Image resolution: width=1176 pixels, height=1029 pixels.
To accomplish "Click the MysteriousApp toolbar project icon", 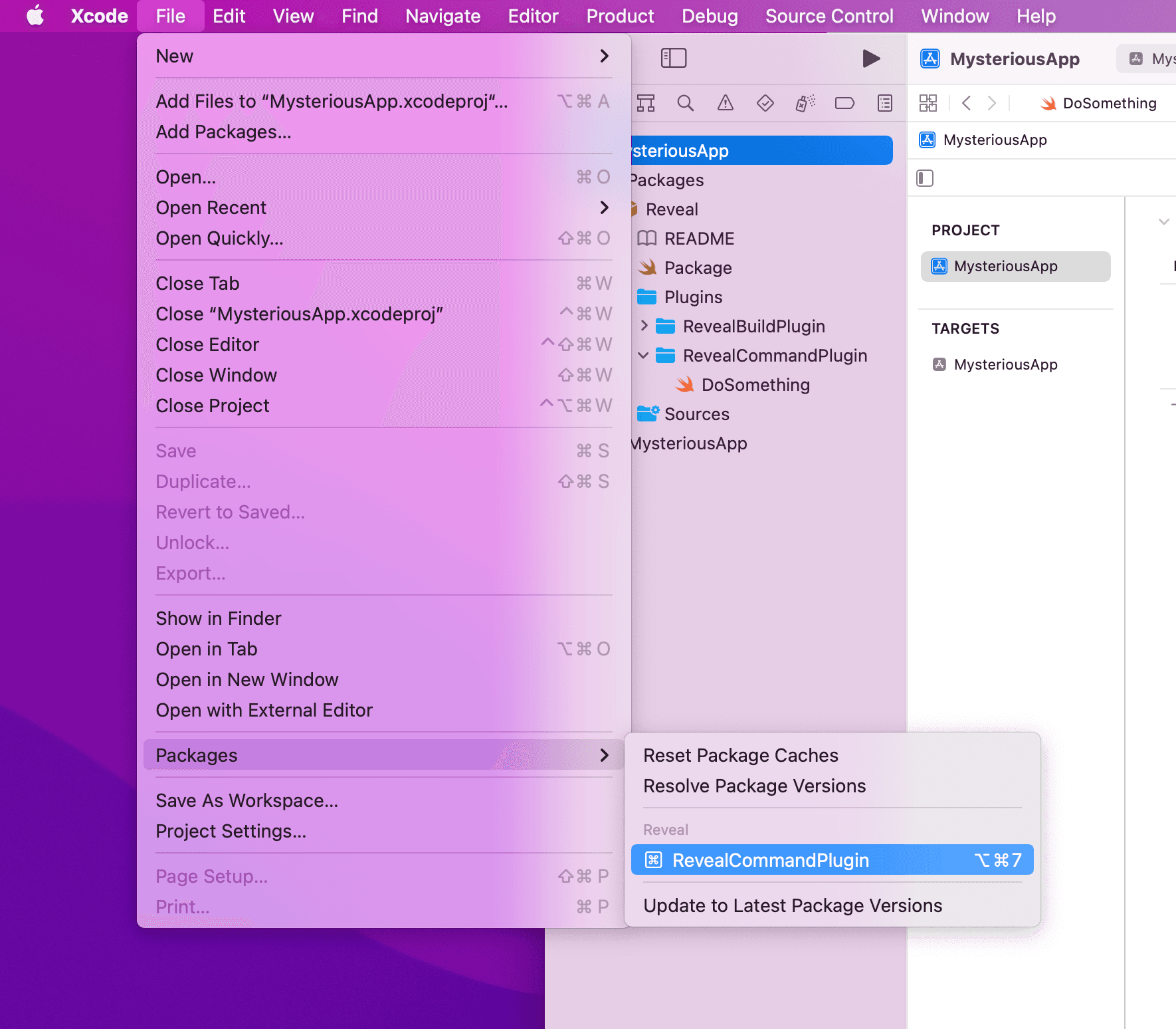I will [930, 59].
